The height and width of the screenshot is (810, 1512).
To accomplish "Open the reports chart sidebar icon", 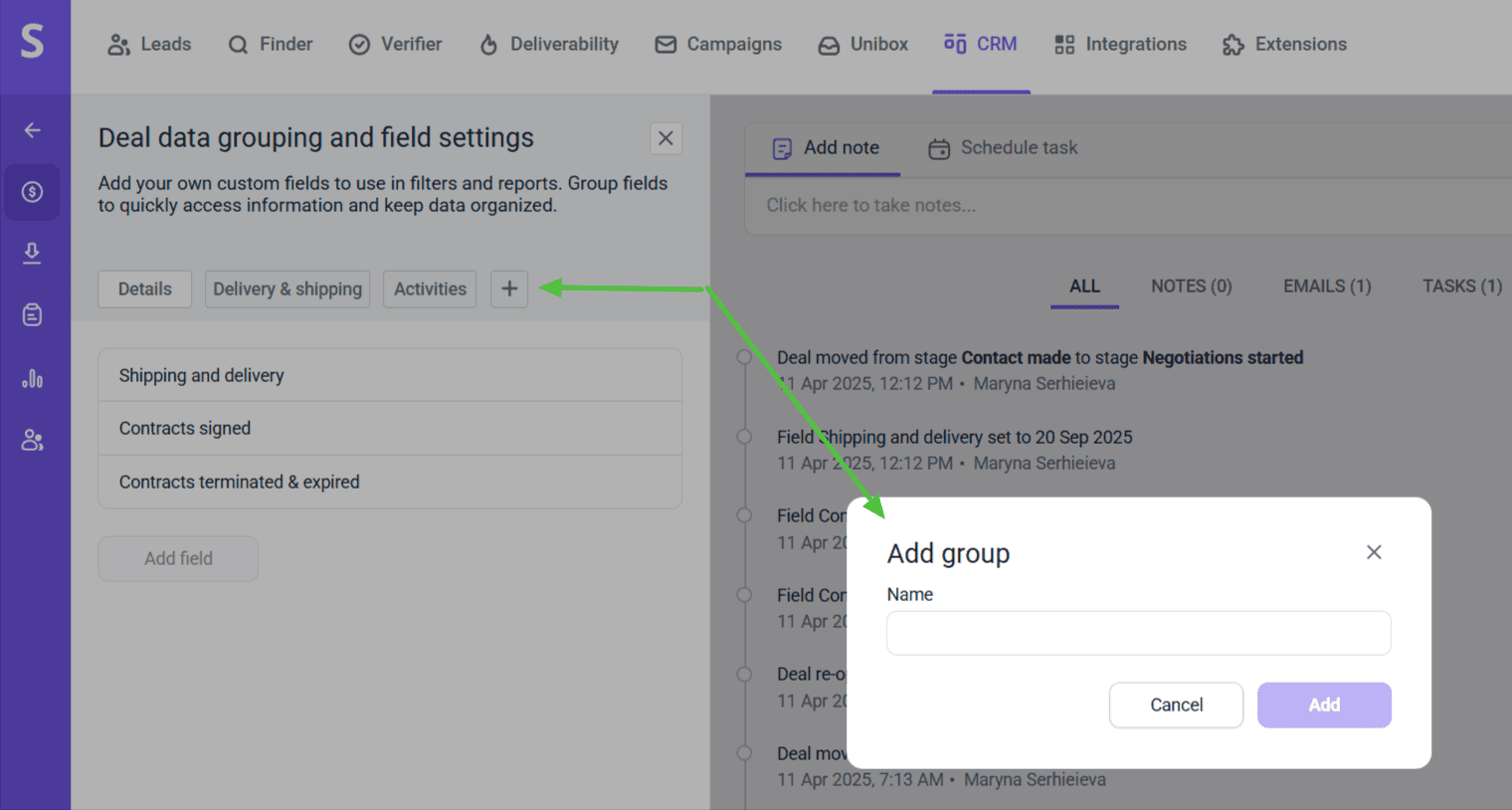I will [33, 378].
